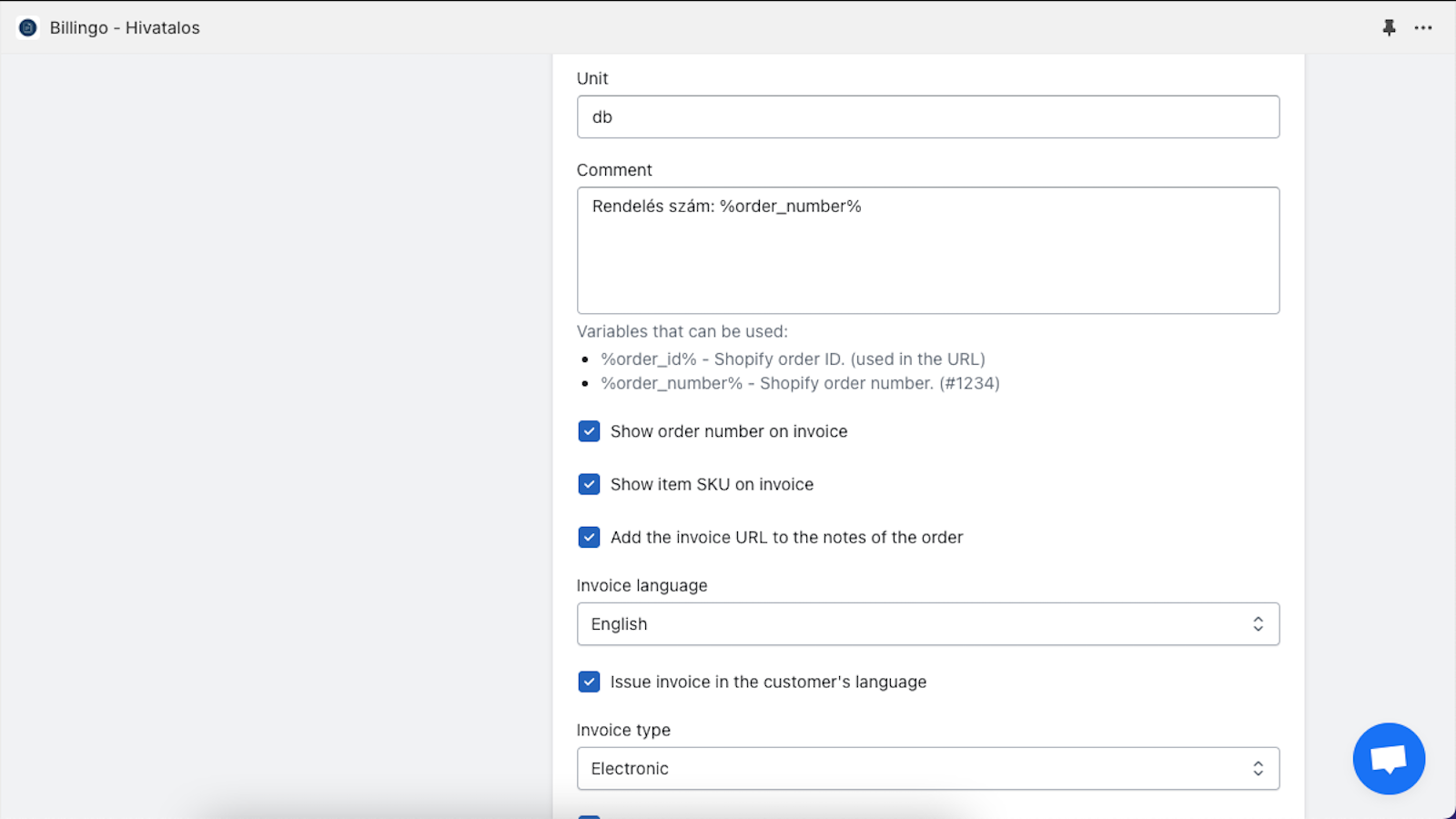Click the Billingo logo icon
Viewport: 1456px width, 819px height.
tap(27, 27)
